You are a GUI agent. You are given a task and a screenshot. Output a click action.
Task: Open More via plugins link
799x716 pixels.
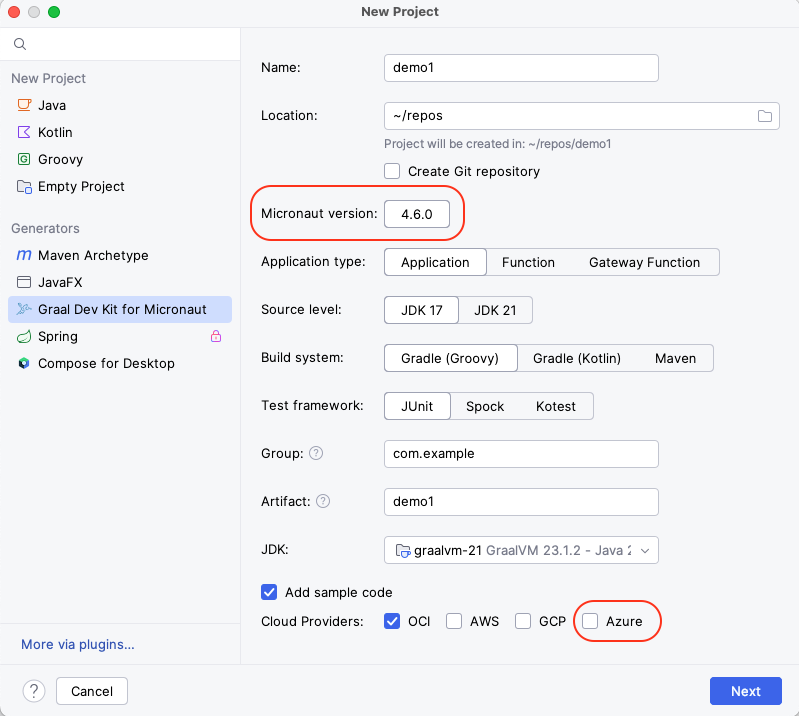point(78,644)
